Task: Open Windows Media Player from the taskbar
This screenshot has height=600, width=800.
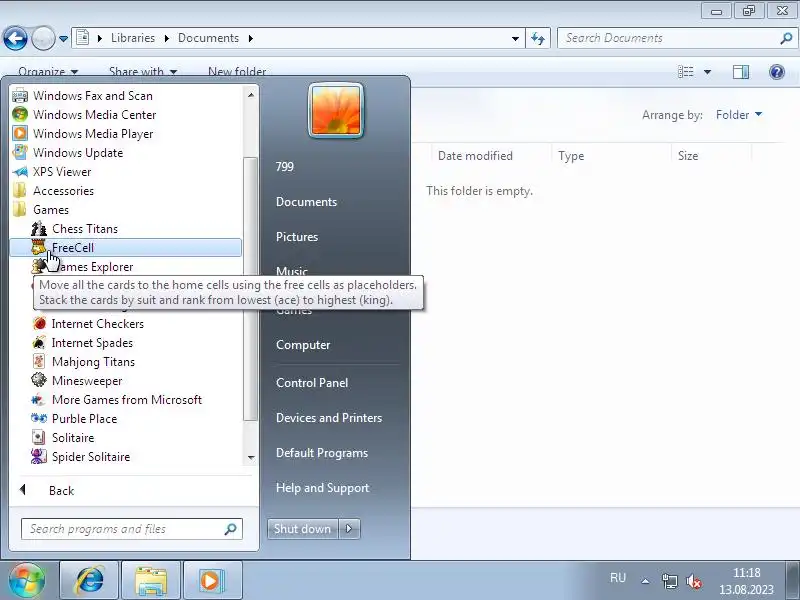Action: coord(212,581)
